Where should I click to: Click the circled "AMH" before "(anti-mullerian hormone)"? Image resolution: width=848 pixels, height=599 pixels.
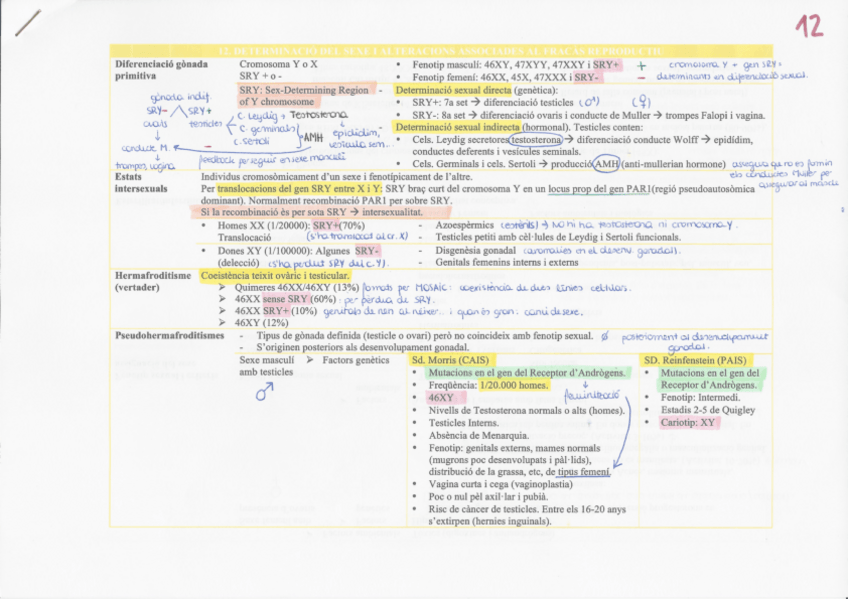[606, 164]
